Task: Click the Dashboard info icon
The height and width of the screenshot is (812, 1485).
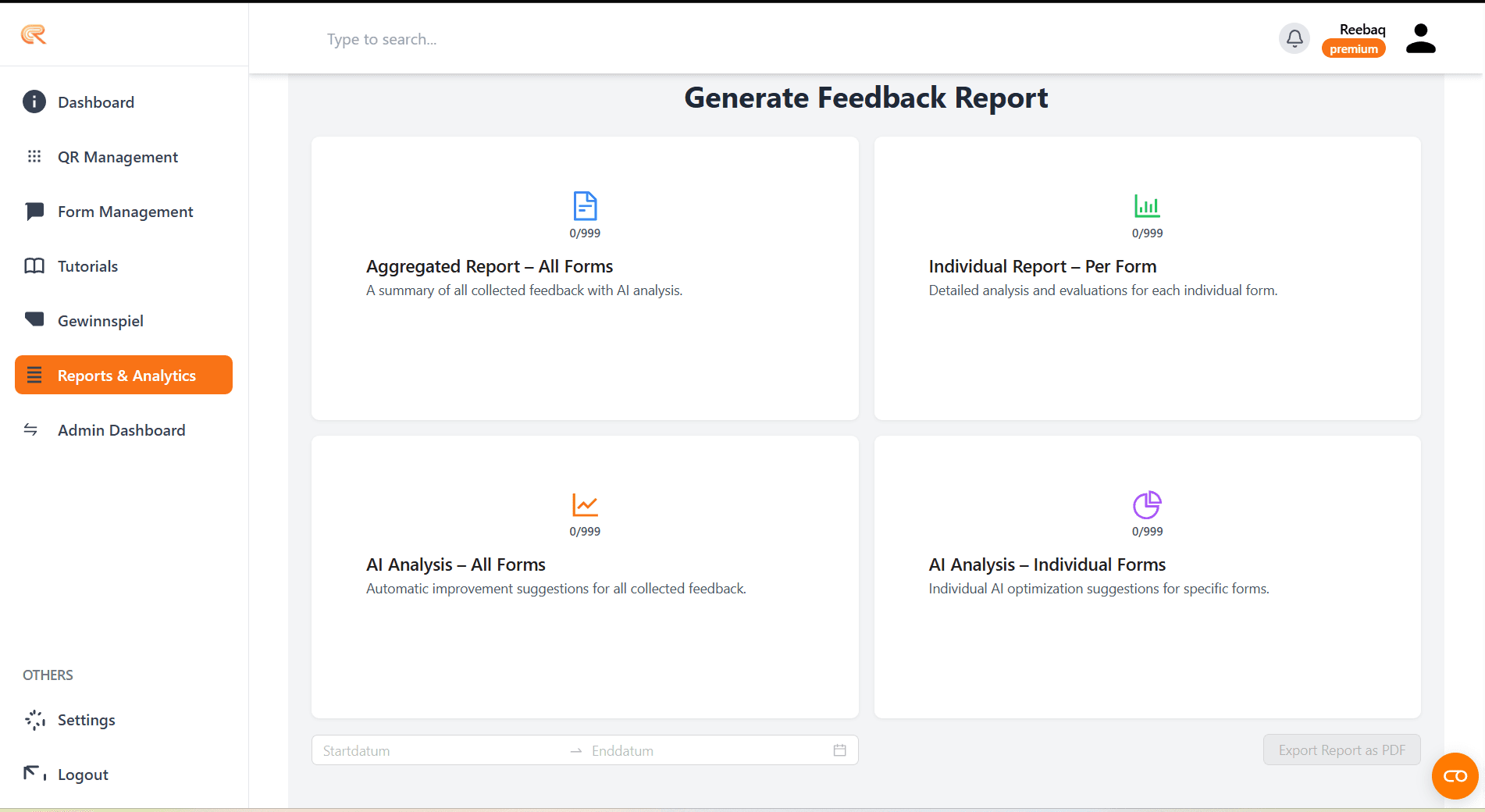Action: pos(34,101)
